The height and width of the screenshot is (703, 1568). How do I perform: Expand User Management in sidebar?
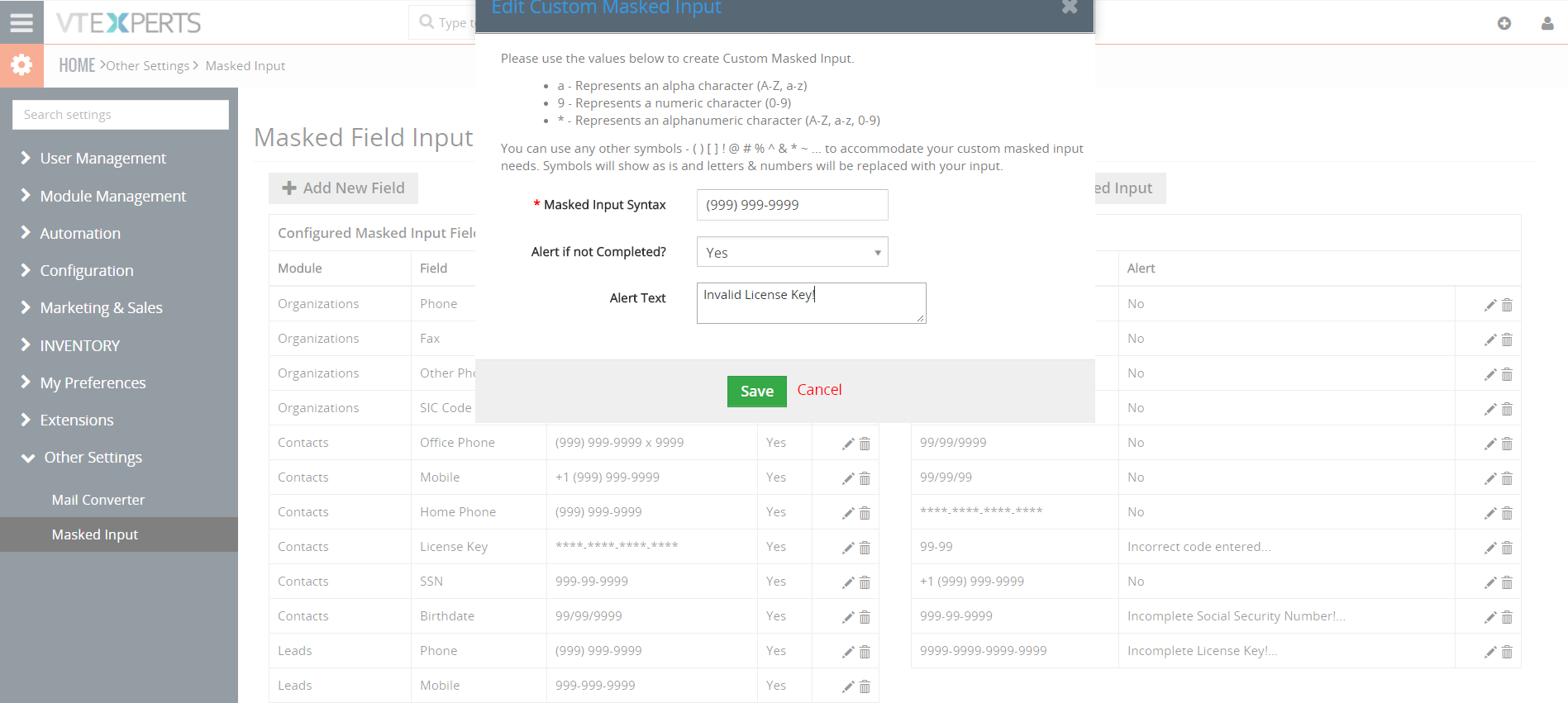(x=102, y=158)
